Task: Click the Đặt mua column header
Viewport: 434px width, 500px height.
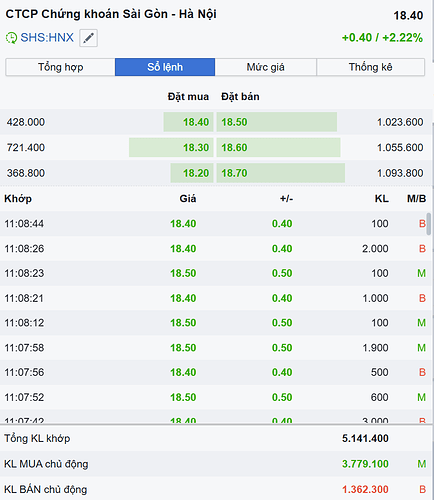Action: point(188,97)
